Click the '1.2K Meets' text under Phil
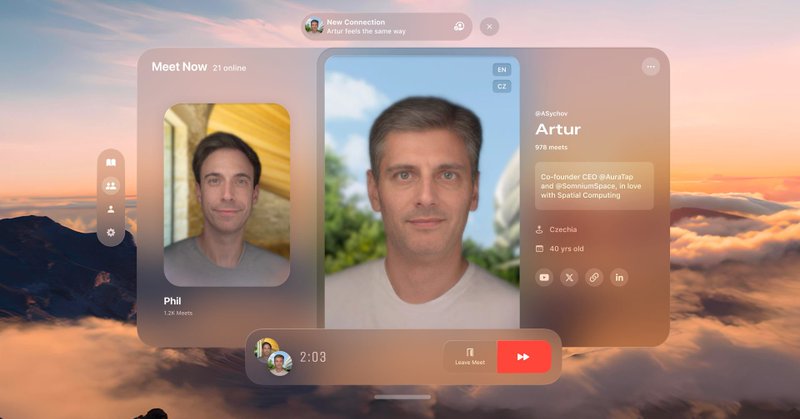This screenshot has width=800, height=419. coord(178,313)
